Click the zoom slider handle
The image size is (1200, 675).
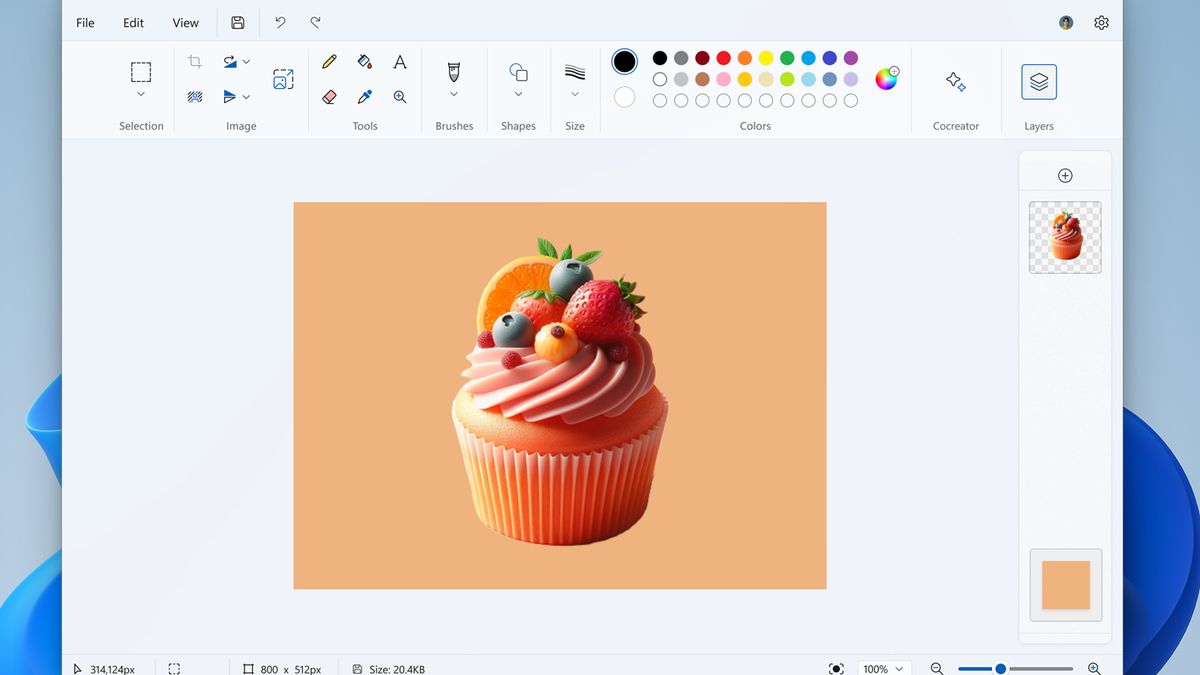point(1000,668)
